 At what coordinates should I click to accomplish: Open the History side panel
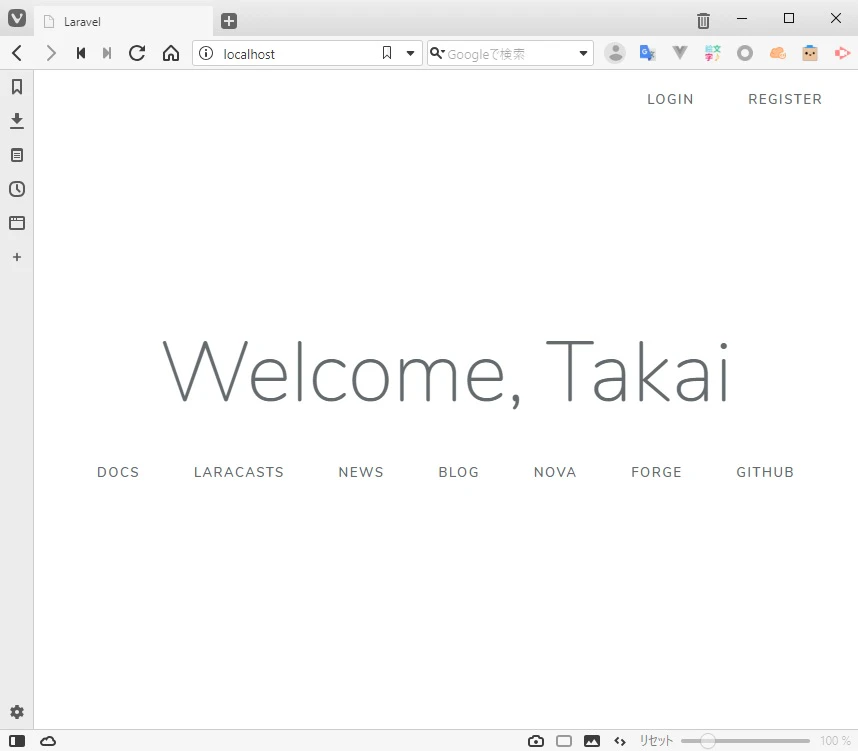17,189
